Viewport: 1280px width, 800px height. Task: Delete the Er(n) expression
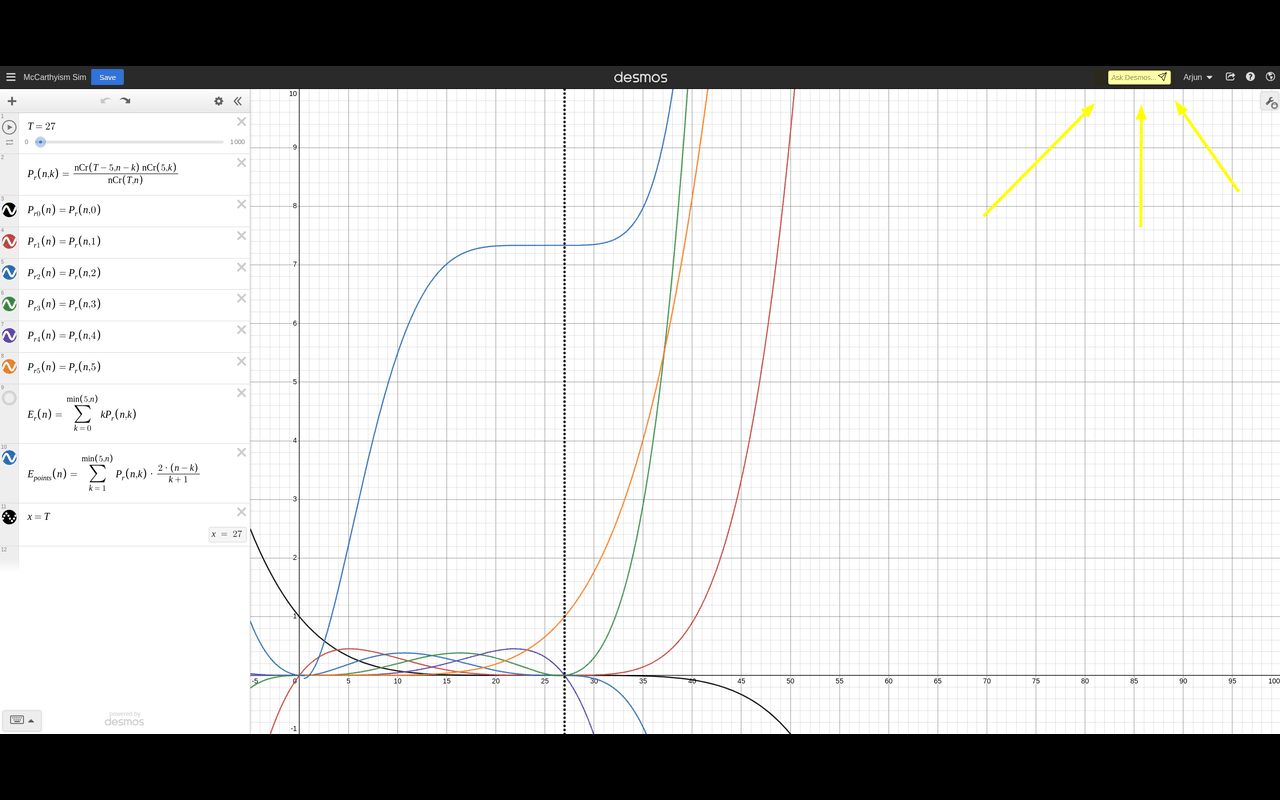click(x=241, y=393)
